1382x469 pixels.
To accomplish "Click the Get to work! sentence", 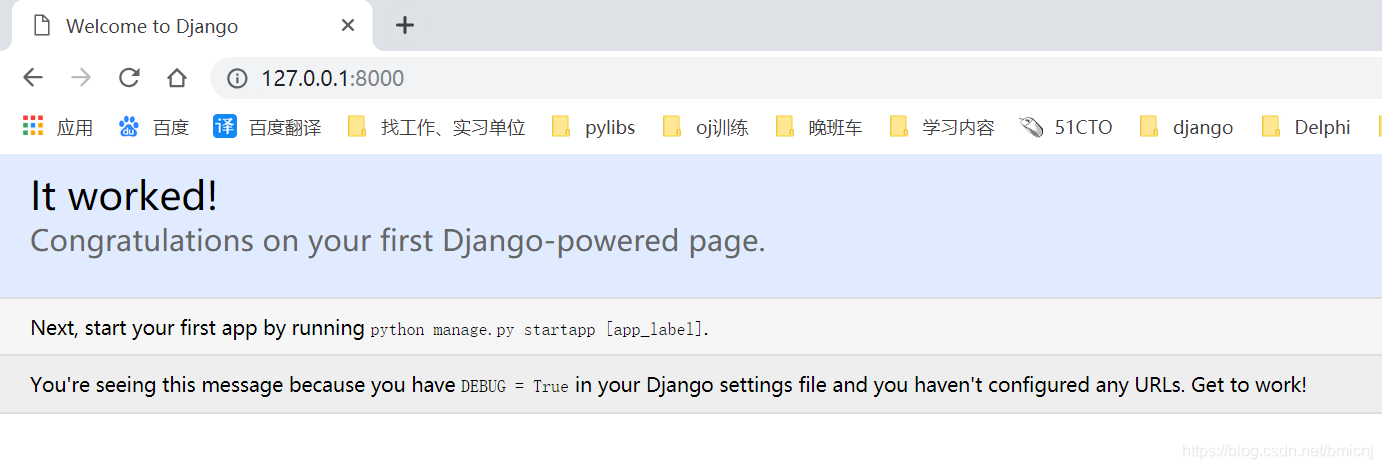I will [x=1248, y=385].
